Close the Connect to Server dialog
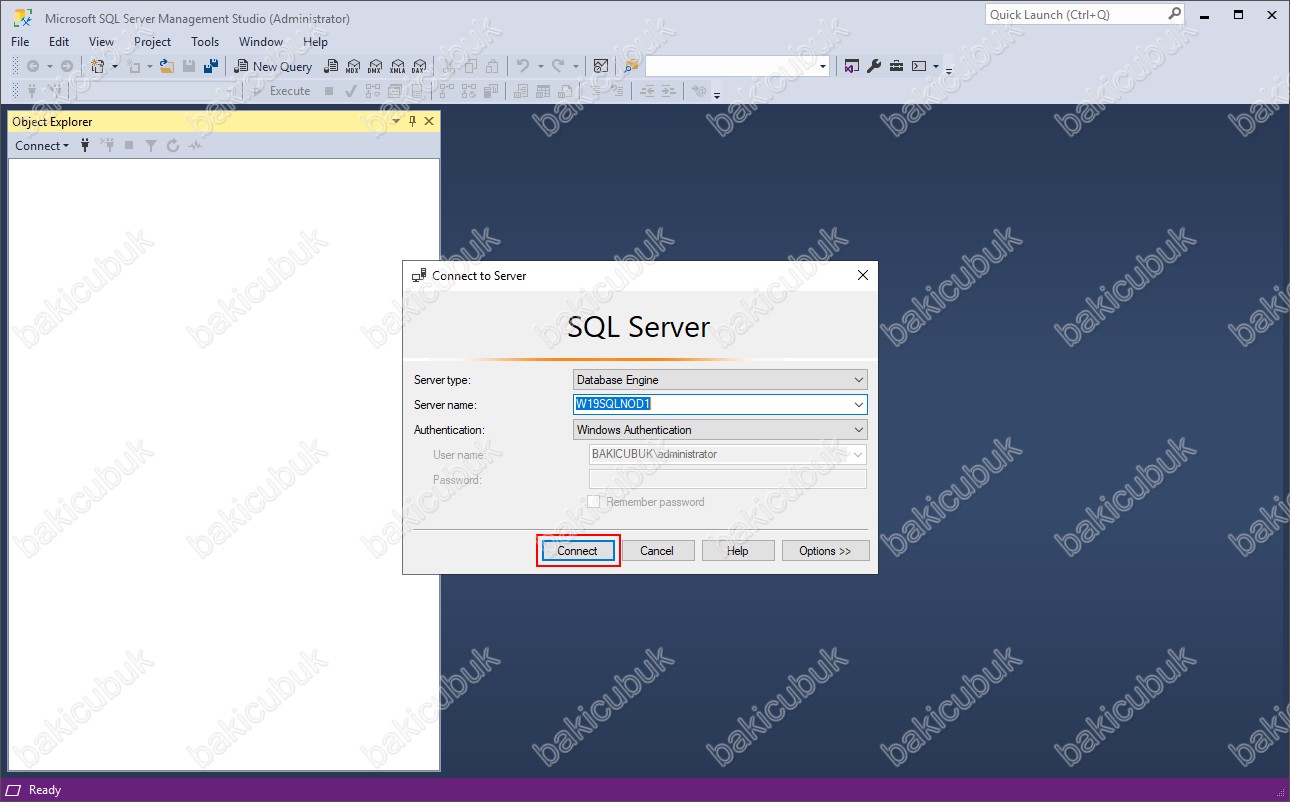1290x802 pixels. 863,275
